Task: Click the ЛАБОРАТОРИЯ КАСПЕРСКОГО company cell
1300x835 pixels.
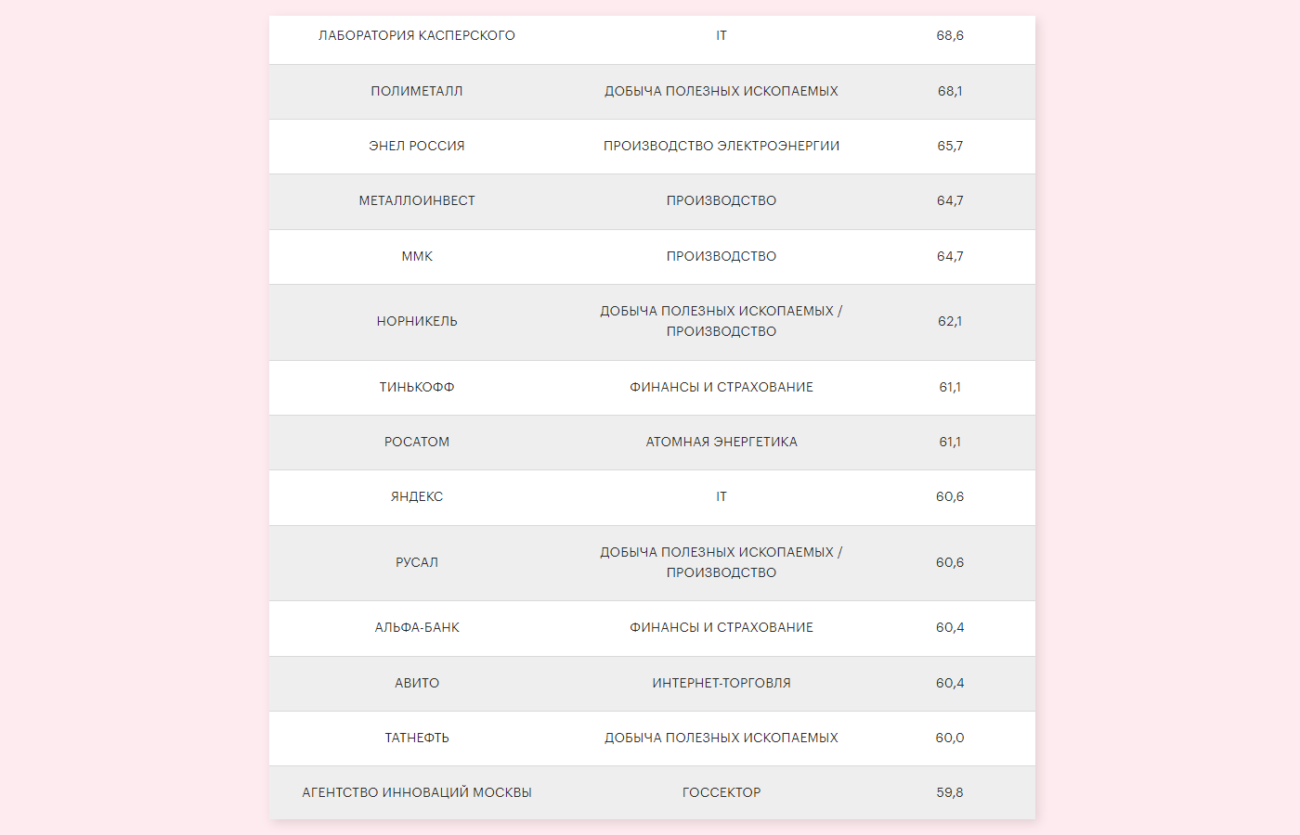Action: [416, 36]
